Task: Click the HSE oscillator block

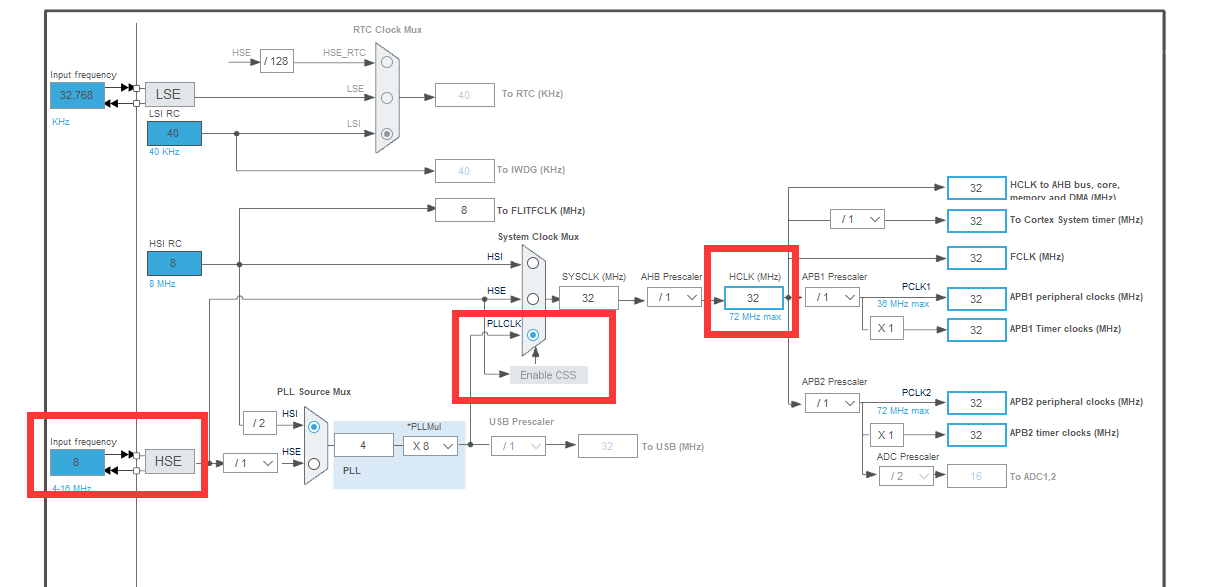Action: pos(169,461)
